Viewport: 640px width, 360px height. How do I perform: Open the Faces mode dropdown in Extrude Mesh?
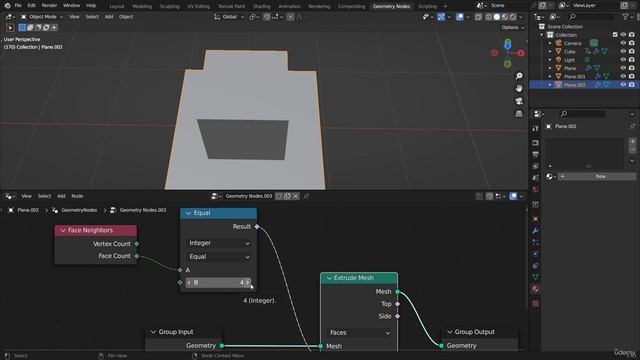point(359,333)
